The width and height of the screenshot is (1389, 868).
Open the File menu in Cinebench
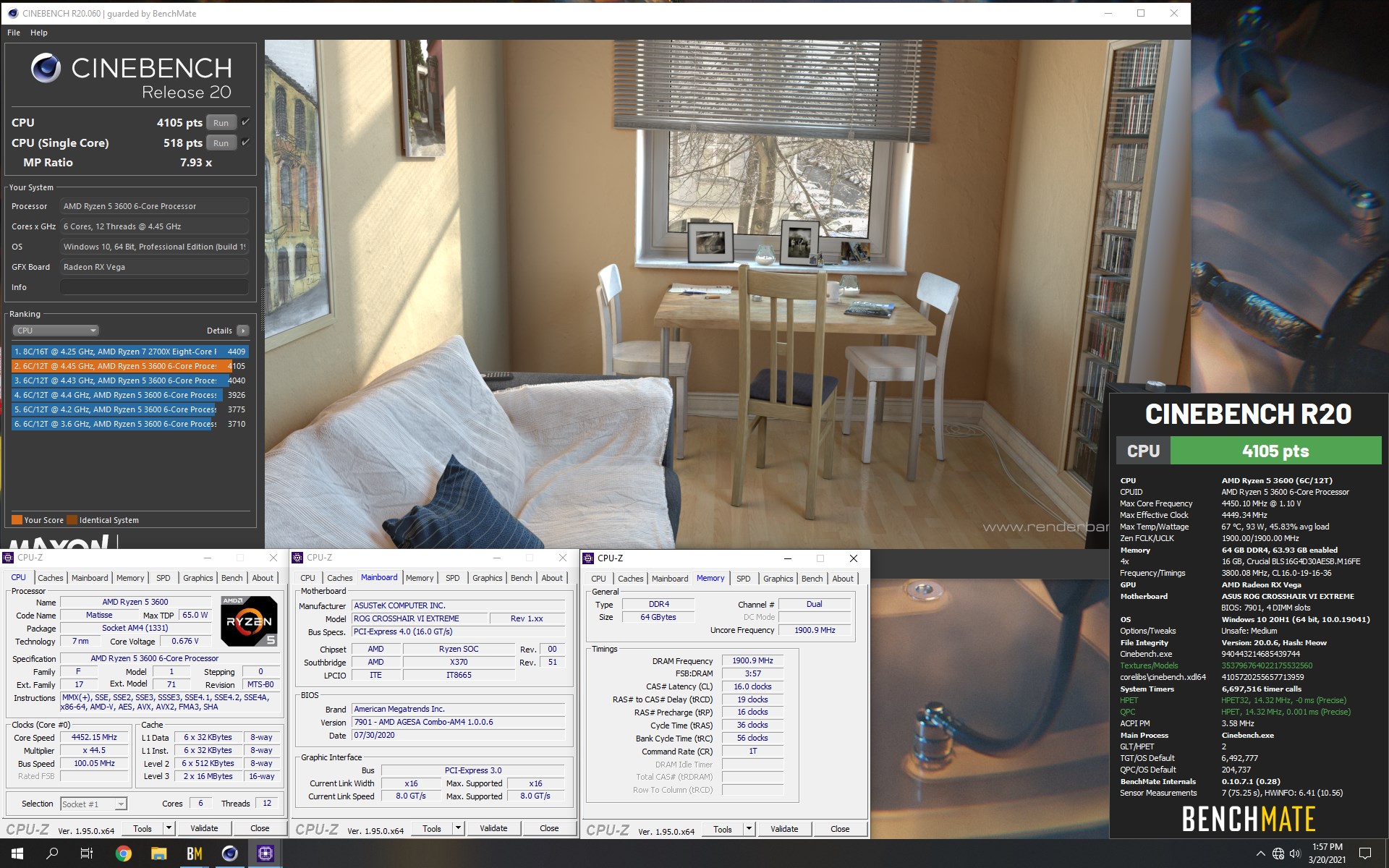pyautogui.click(x=14, y=33)
